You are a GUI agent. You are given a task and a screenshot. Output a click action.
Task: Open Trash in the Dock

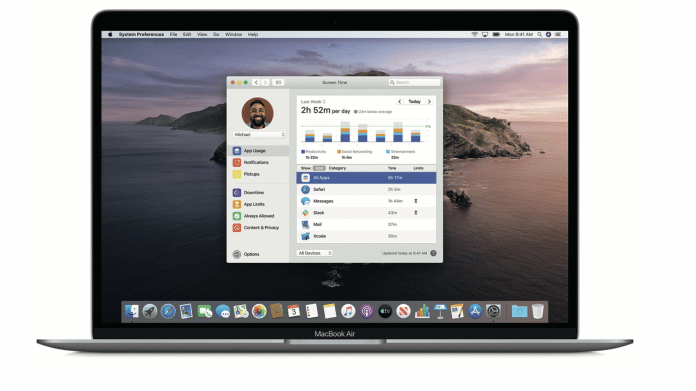point(538,312)
